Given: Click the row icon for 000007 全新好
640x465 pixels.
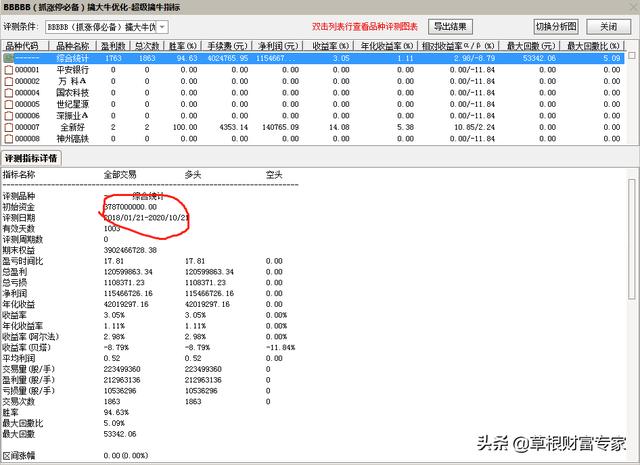Looking at the screenshot, I should pyautogui.click(x=9, y=127).
